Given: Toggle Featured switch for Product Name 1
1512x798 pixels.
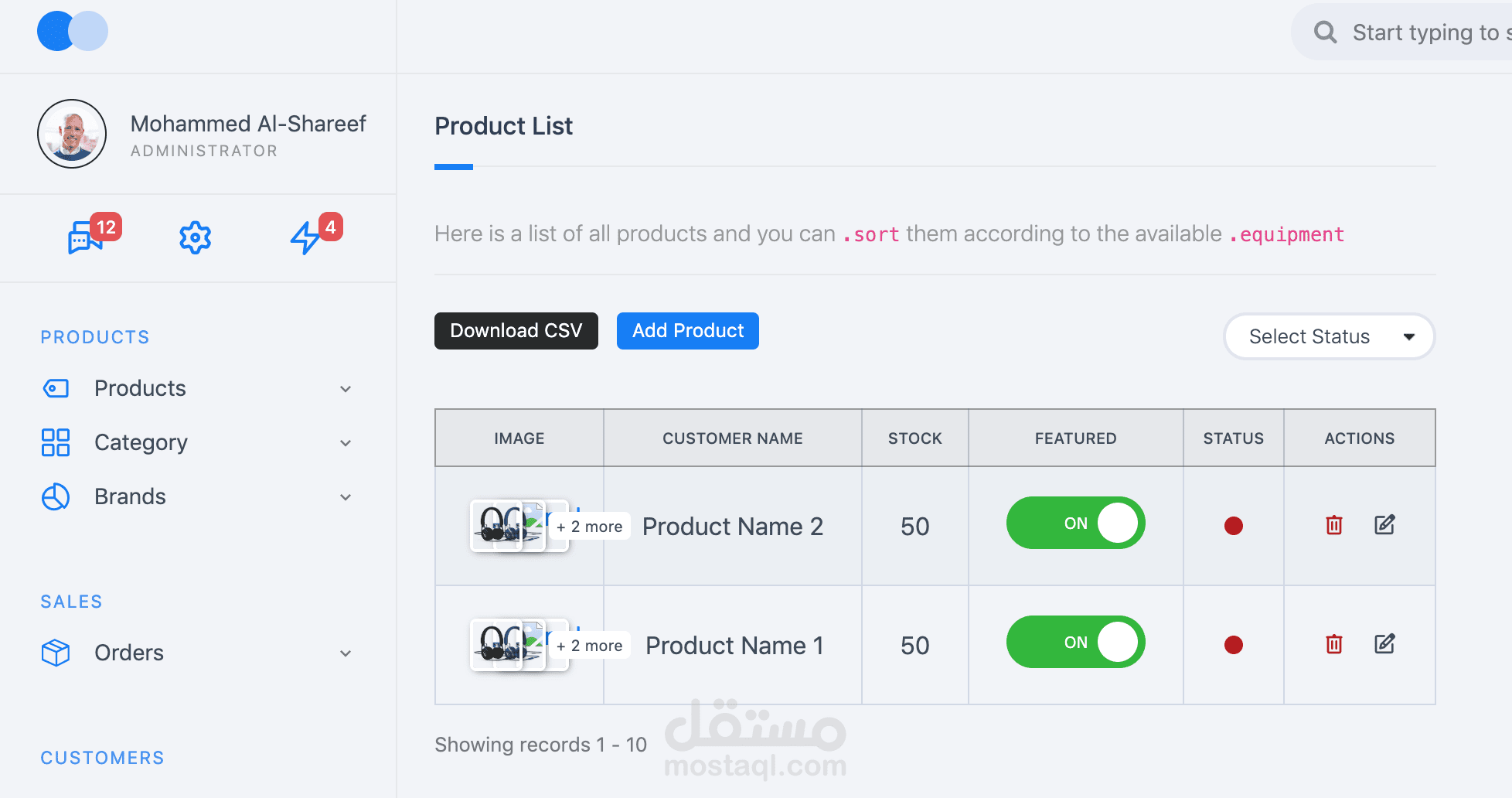Looking at the screenshot, I should point(1075,643).
